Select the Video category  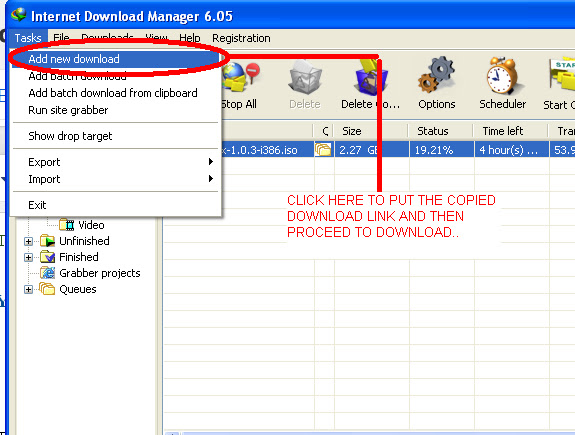[91, 225]
